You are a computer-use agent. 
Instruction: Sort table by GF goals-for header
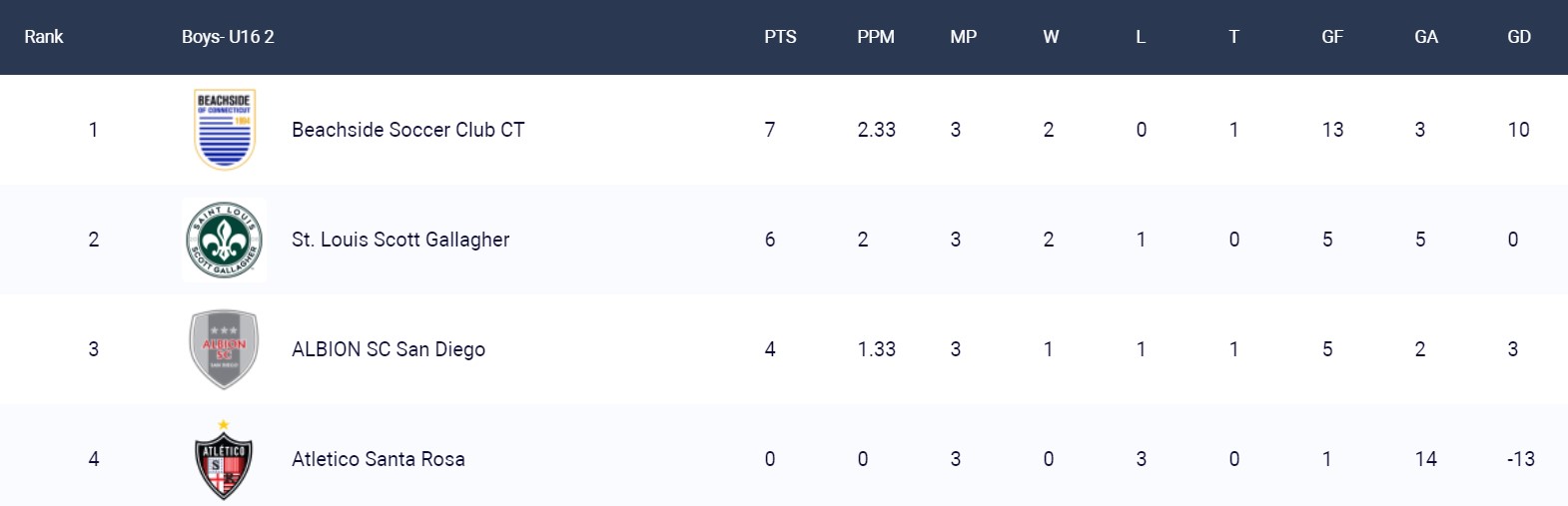[x=1332, y=37]
